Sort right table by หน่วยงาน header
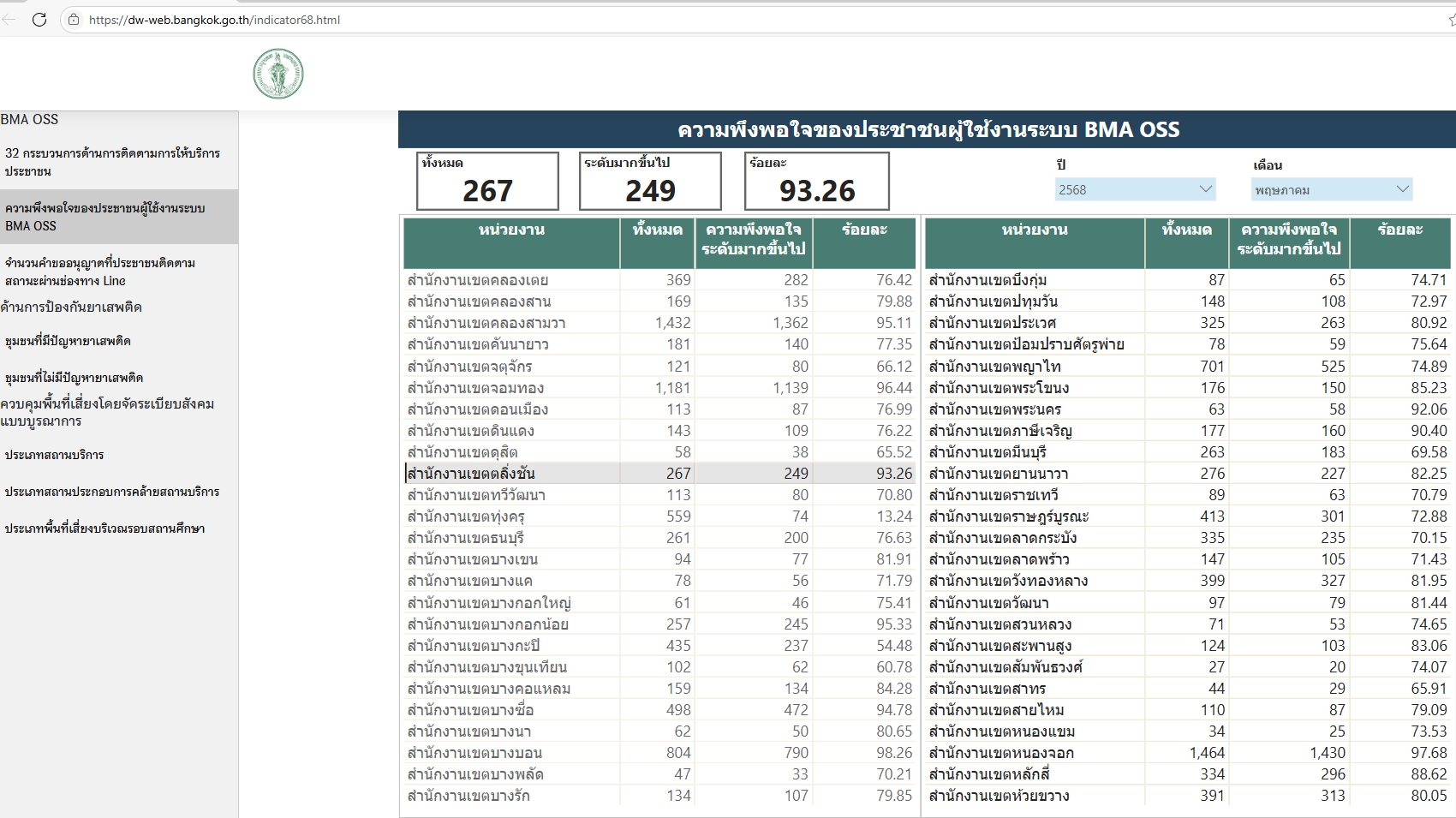The width and height of the screenshot is (1456, 818). pos(1035,243)
